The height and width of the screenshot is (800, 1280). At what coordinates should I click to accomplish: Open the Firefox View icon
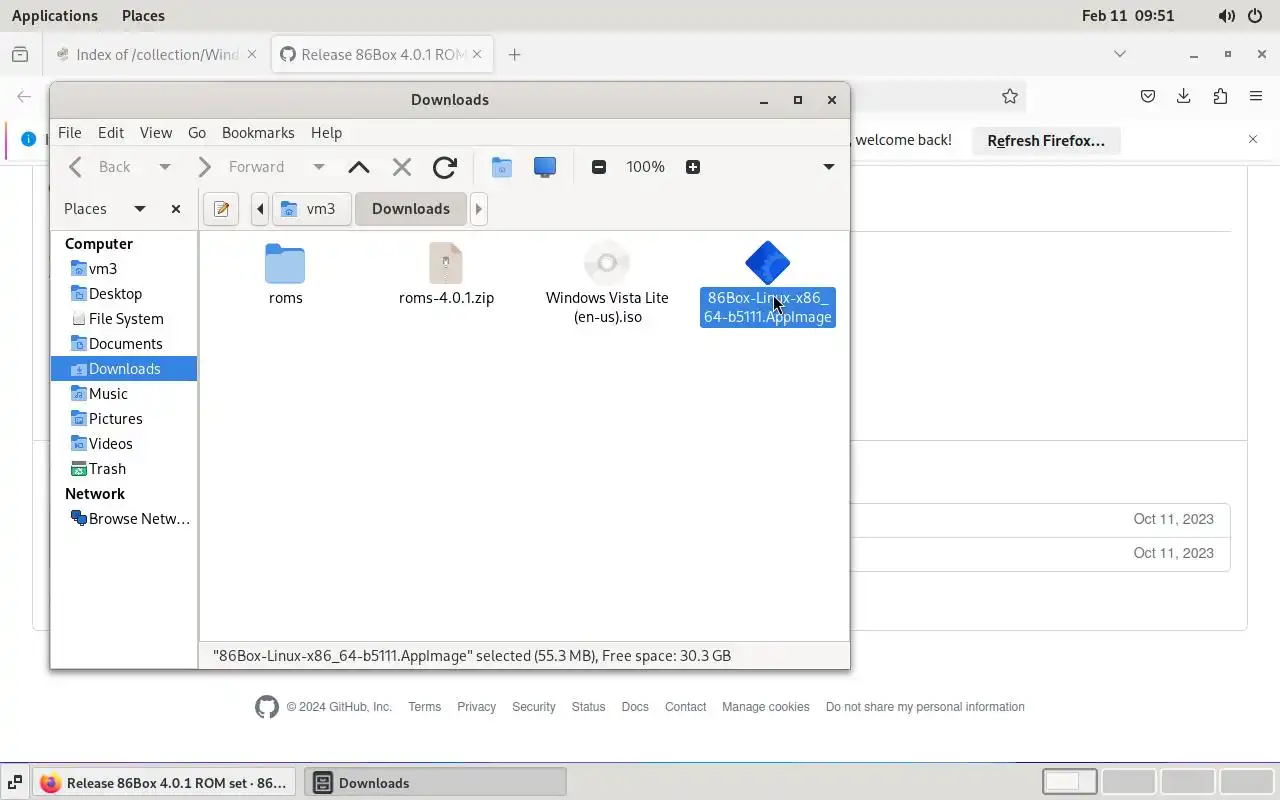click(x=20, y=54)
